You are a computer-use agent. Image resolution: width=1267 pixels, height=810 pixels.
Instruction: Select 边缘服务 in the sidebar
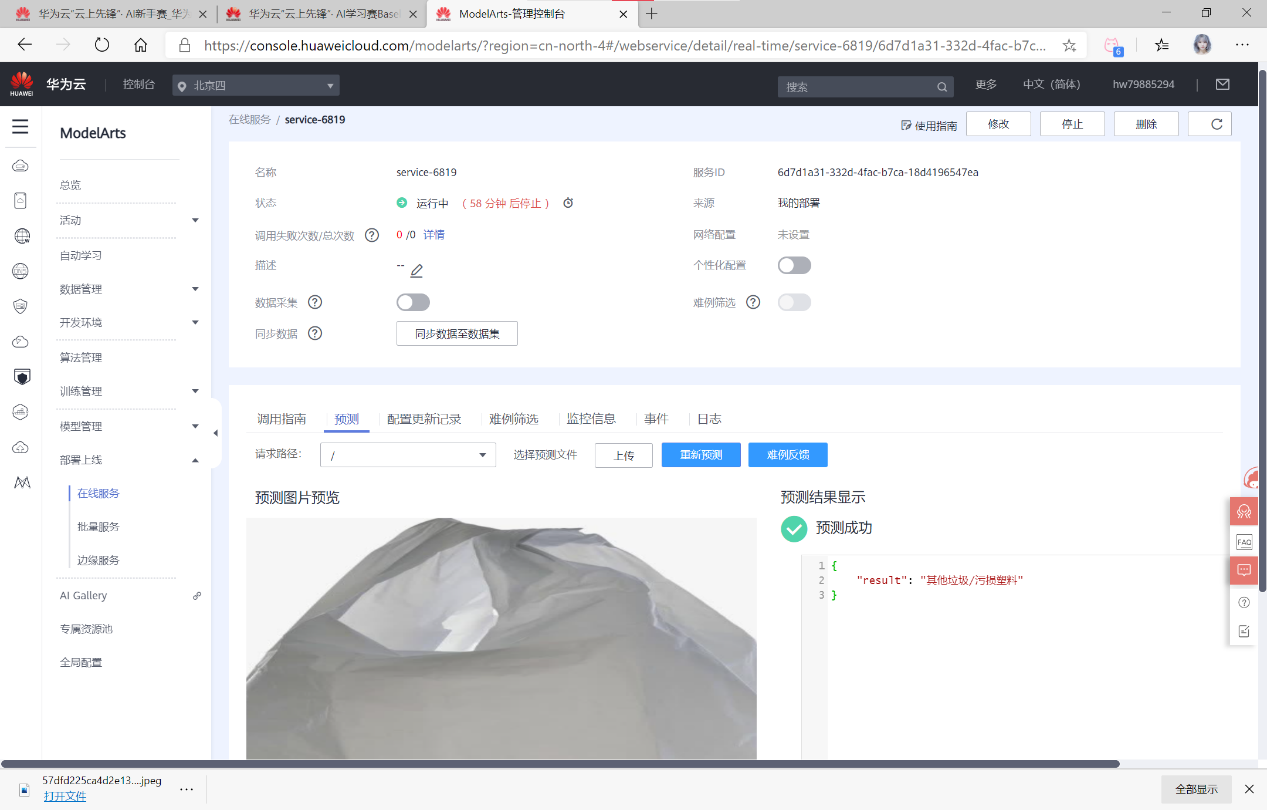(x=98, y=560)
